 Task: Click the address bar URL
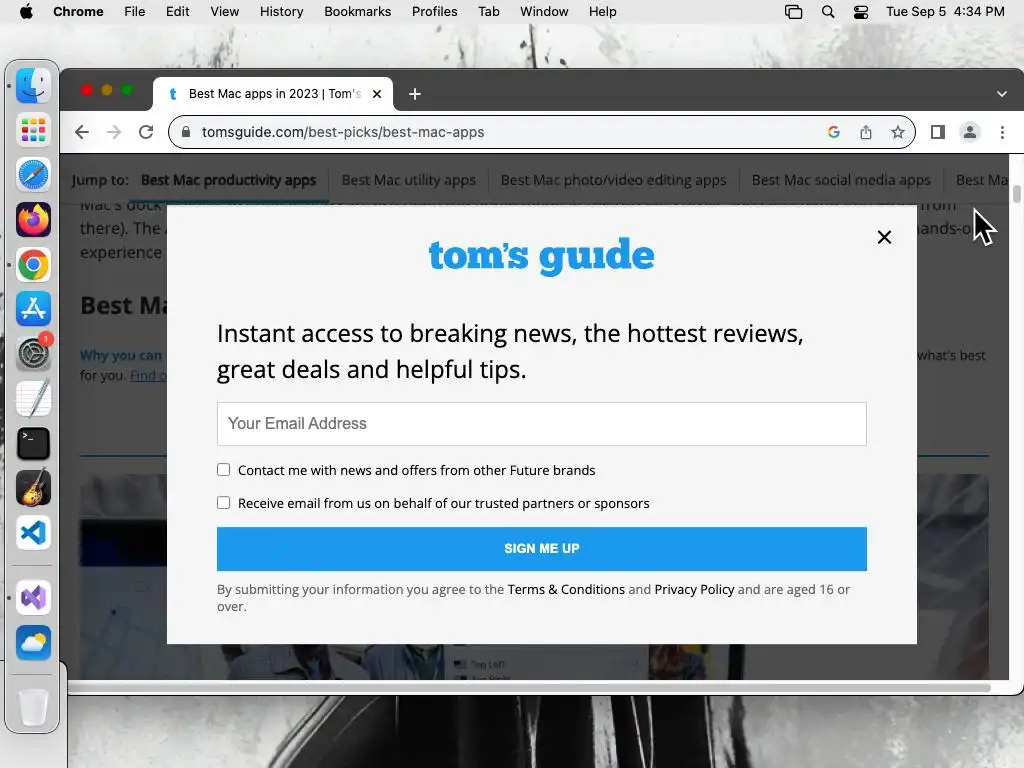[343, 132]
